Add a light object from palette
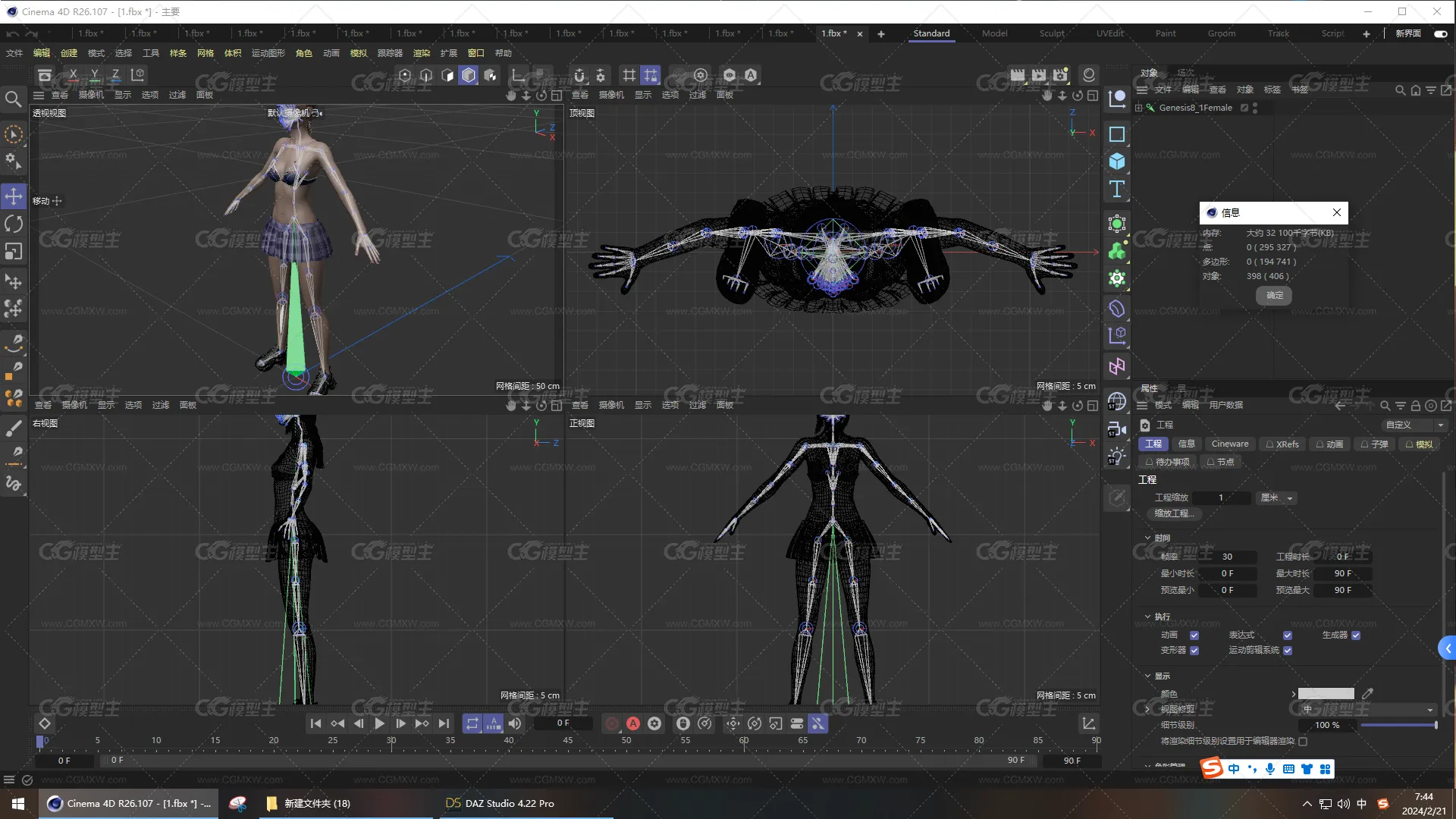 [1117, 457]
